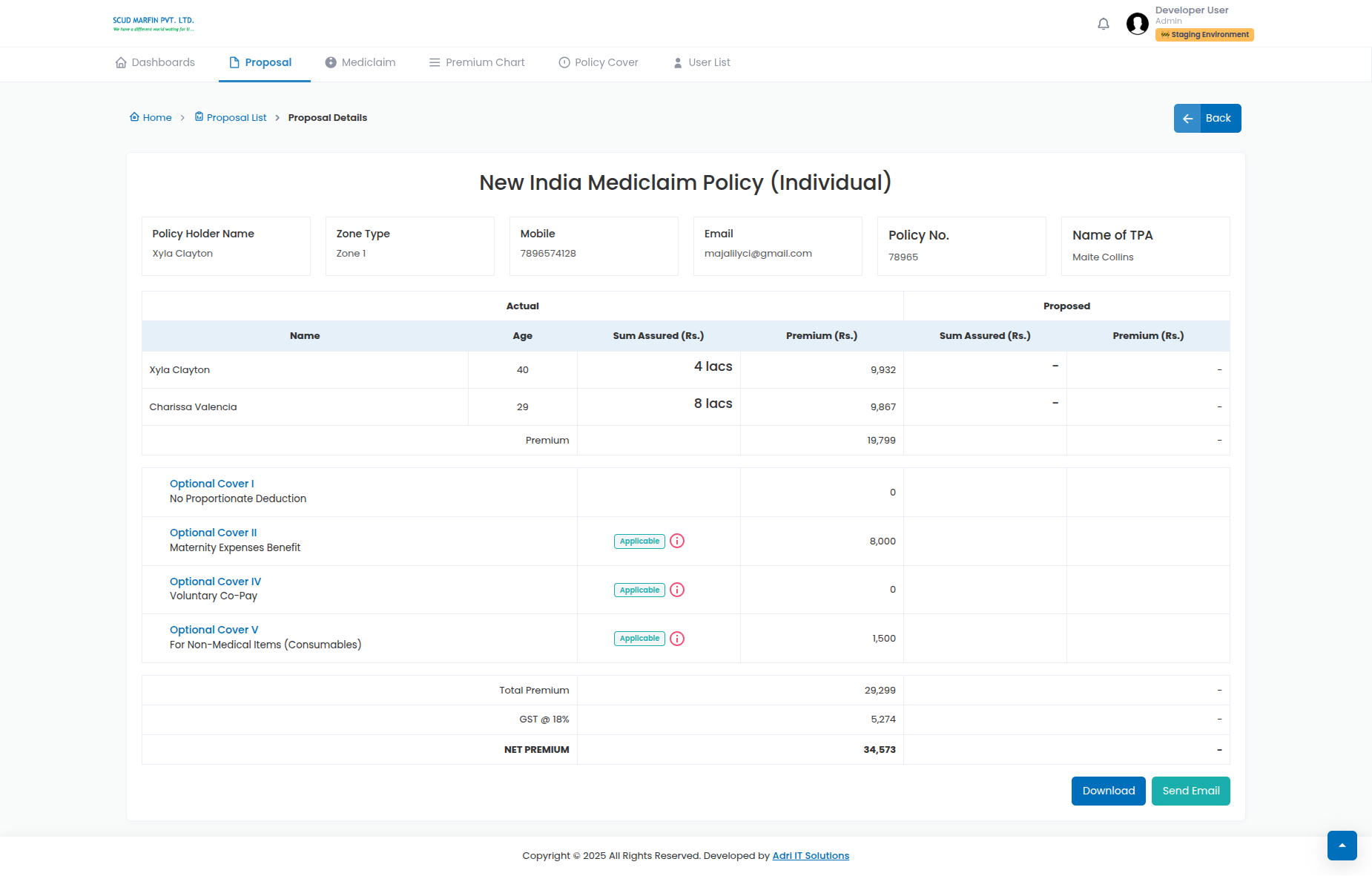Viewport: 1372px width, 876px height.
Task: Show info for Voluntary Co-Pay cover
Action: pyautogui.click(x=677, y=590)
